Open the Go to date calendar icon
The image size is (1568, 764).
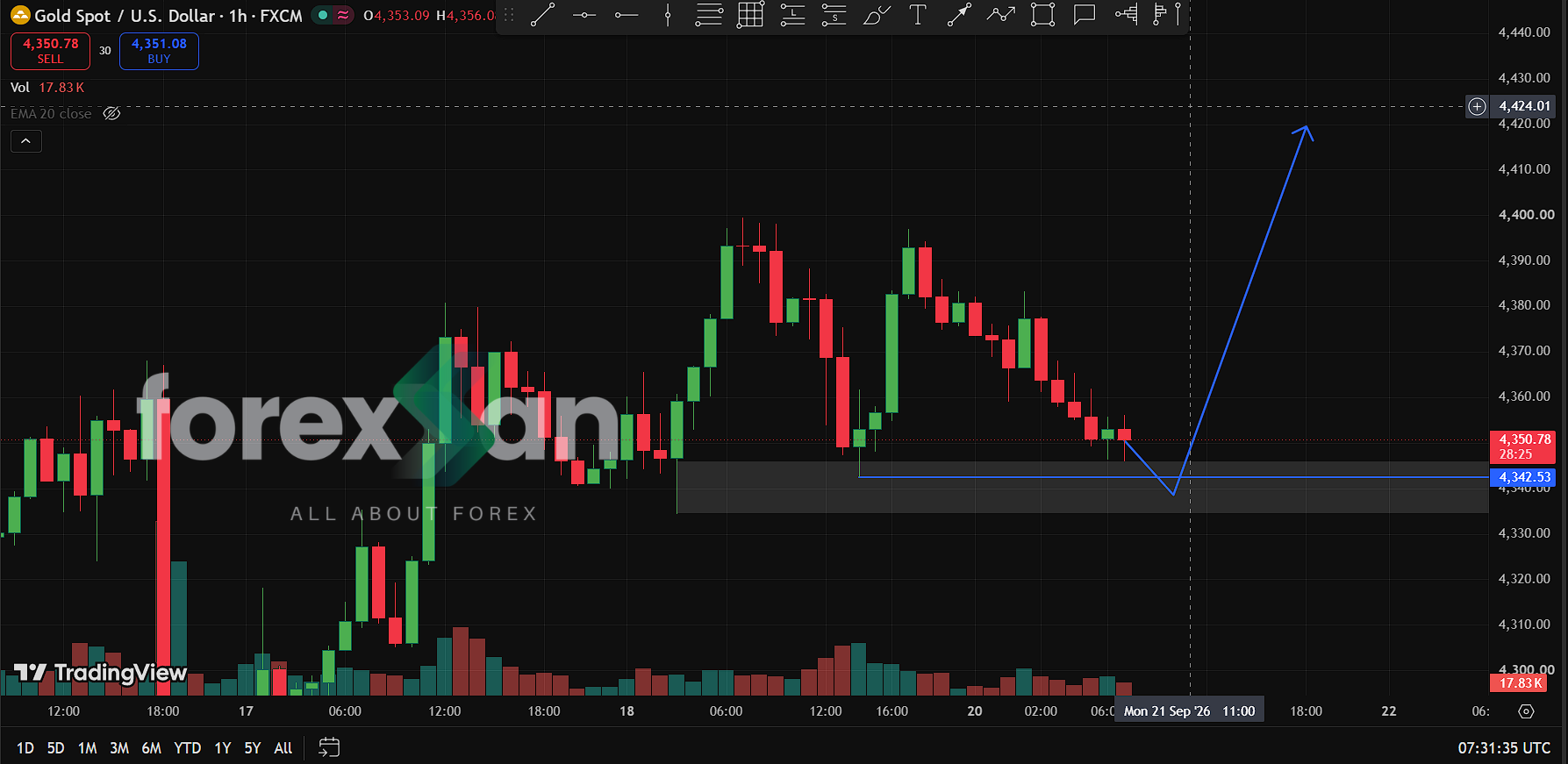coord(329,747)
